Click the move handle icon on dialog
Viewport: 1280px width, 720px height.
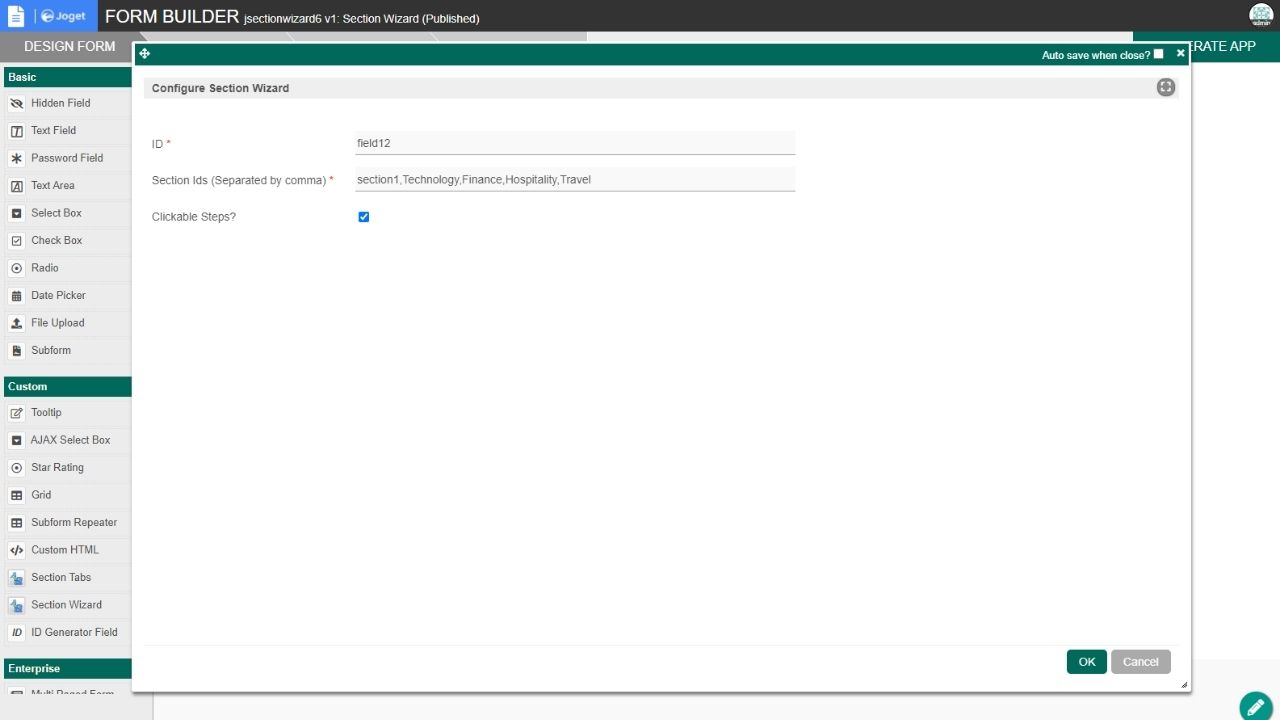click(144, 54)
